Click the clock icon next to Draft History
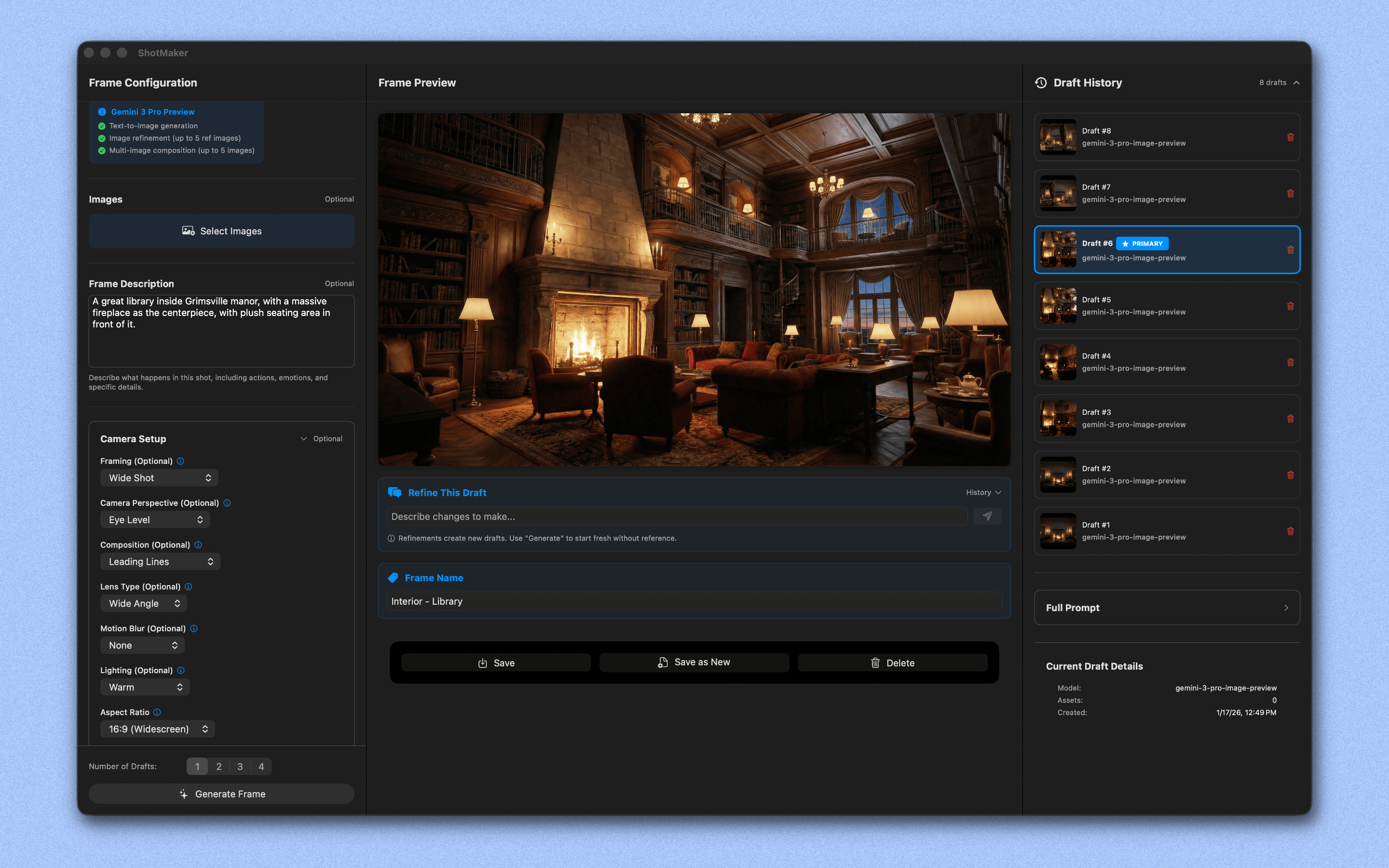The height and width of the screenshot is (868, 1389). coord(1041,82)
